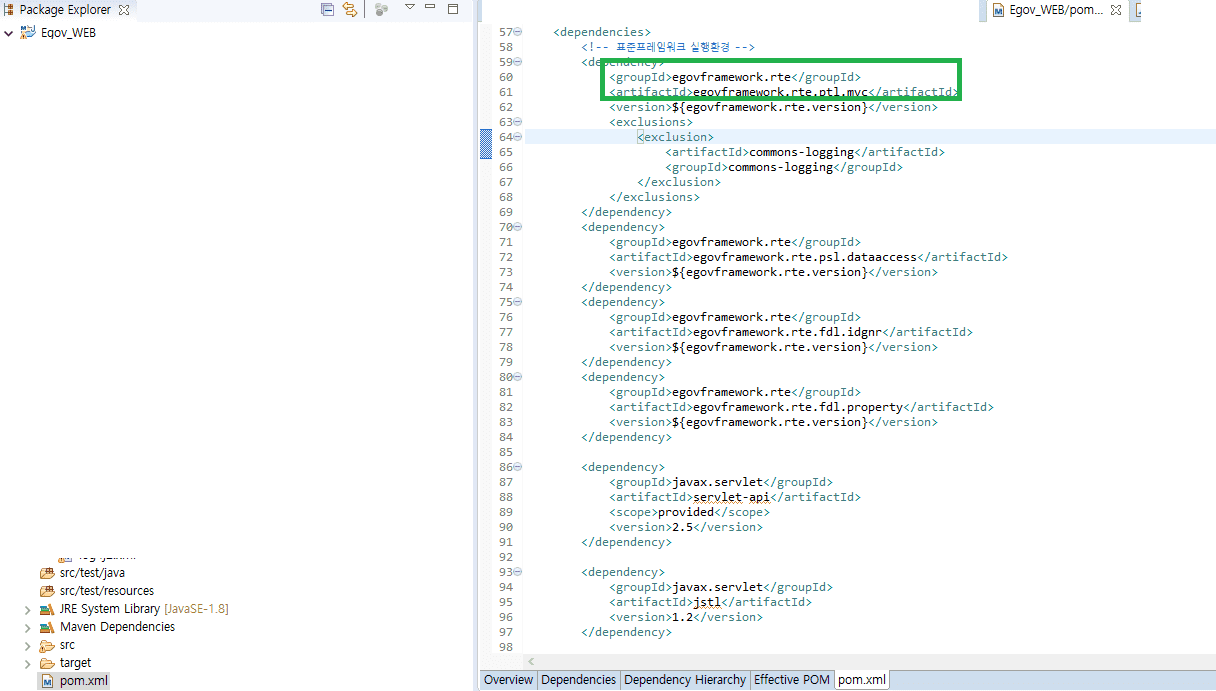Expand the src folder node
Viewport: 1216px width, 691px height.
tap(27, 645)
